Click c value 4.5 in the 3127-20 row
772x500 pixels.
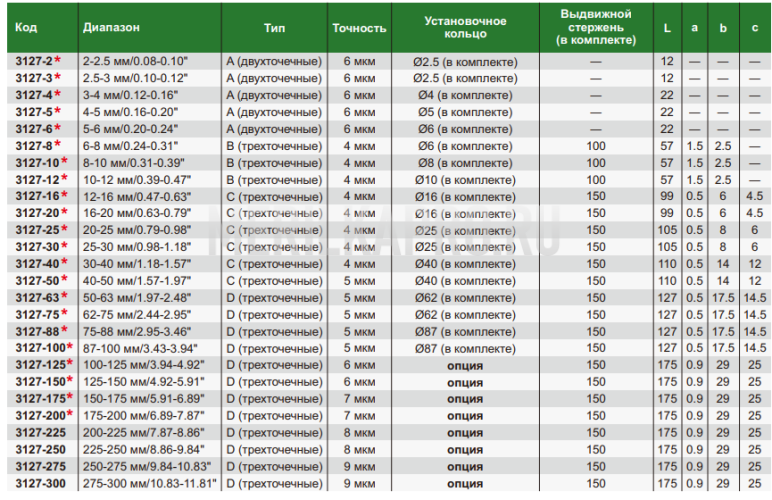(x=755, y=213)
